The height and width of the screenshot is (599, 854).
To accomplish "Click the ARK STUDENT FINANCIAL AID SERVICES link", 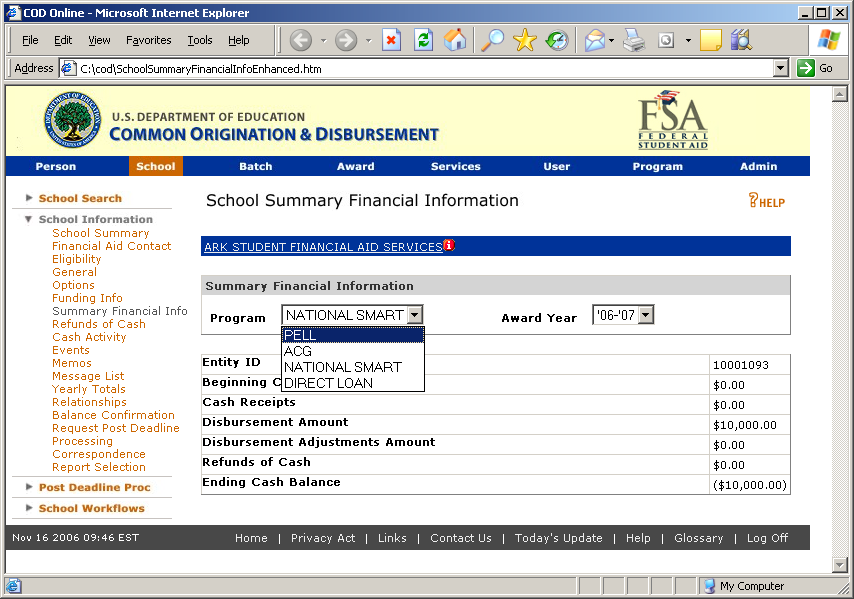I will [x=322, y=247].
